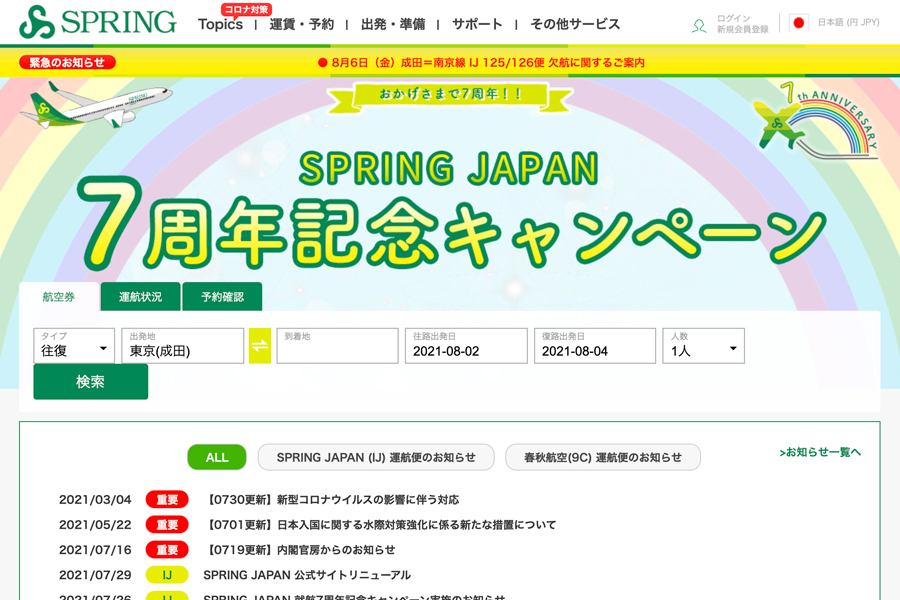Click the 重要 tag on 2021/07/16 row

tap(167, 550)
